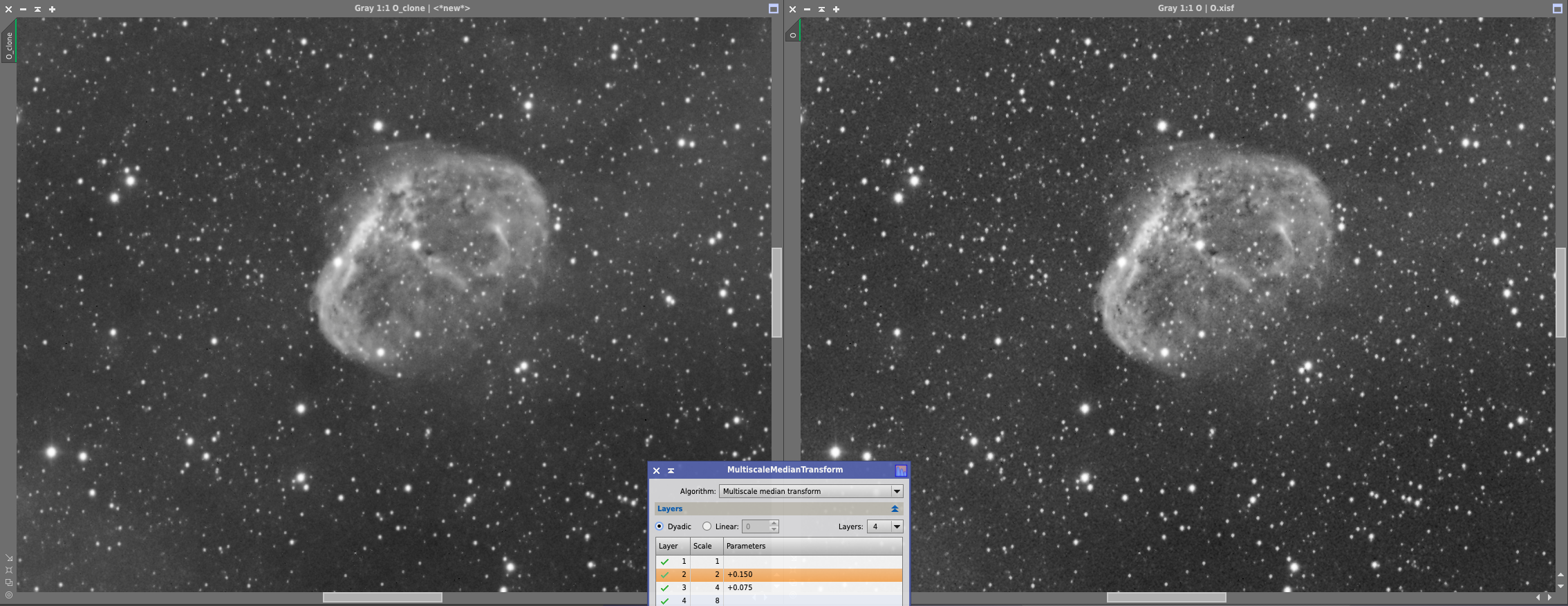Viewport: 1568px width, 606px height.
Task: Click the overlapping squares icon in O_clone window
Action: click(9, 582)
